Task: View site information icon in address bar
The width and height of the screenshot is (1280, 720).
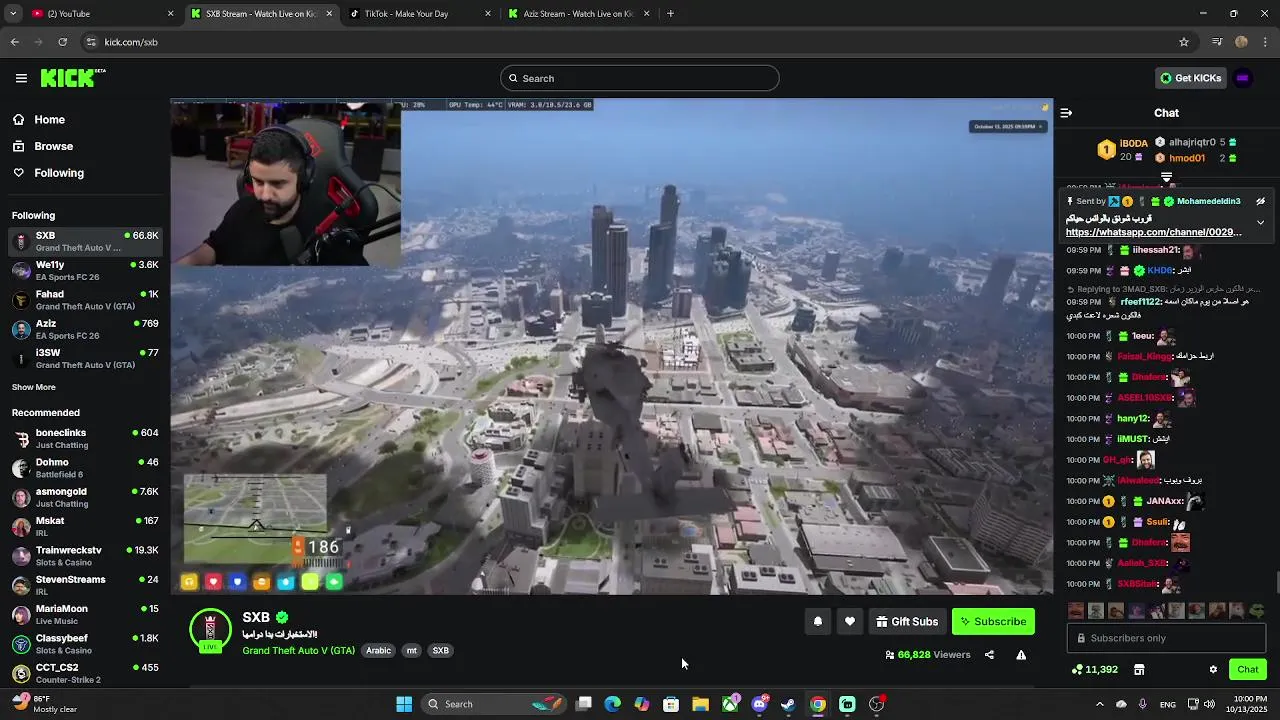Action: [x=91, y=42]
